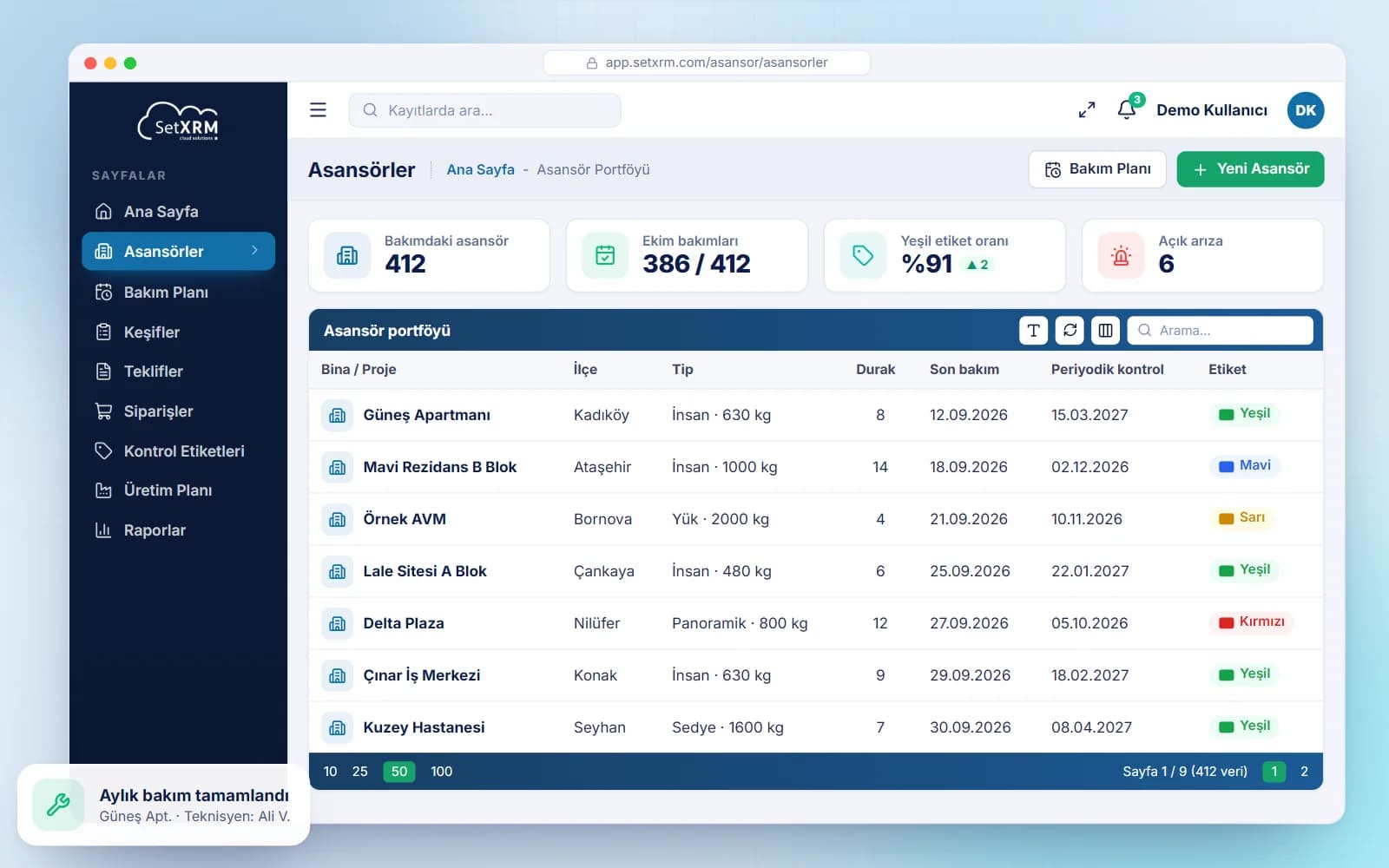Click the Sarı label of Örnek AVM

[1241, 518]
